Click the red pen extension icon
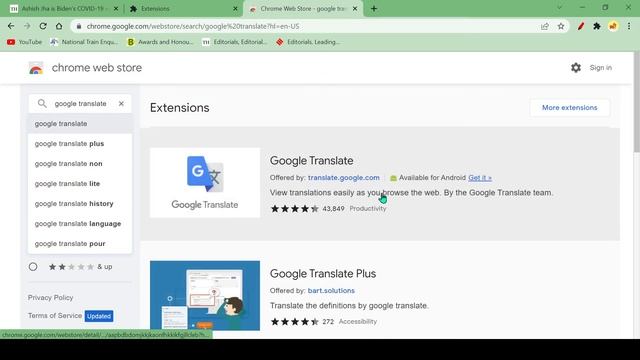Image resolution: width=640 pixels, height=360 pixels. [581, 26]
